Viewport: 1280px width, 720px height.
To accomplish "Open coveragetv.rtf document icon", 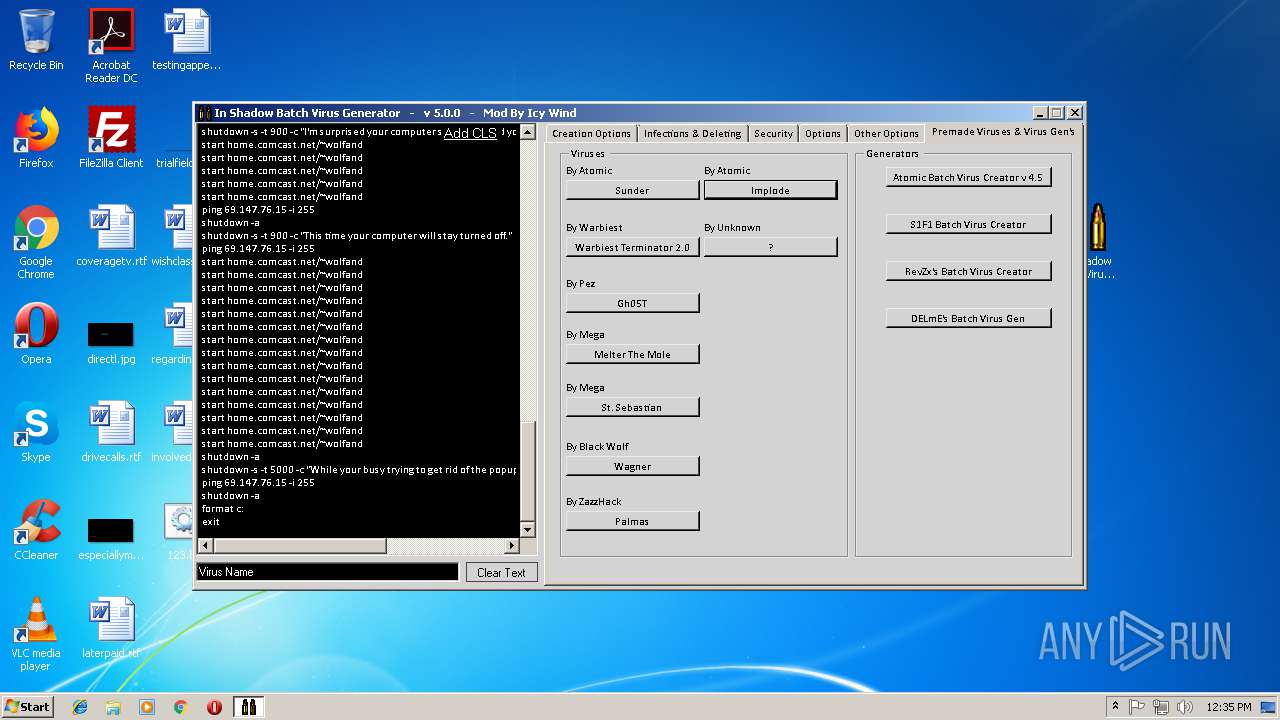I will point(111,236).
